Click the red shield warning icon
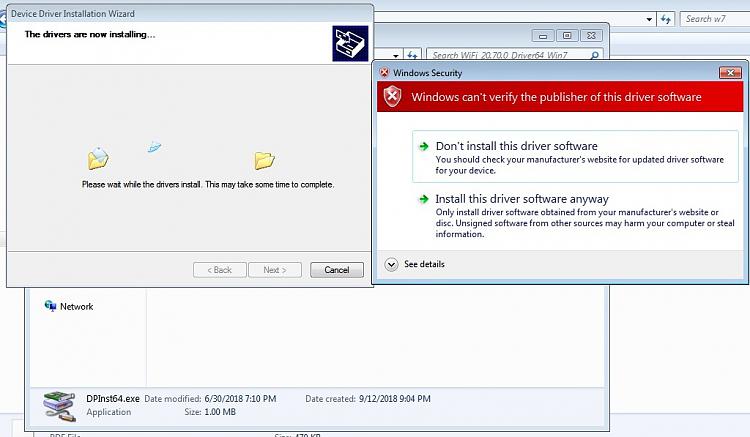Viewport: 750px width, 437px height. point(392,97)
